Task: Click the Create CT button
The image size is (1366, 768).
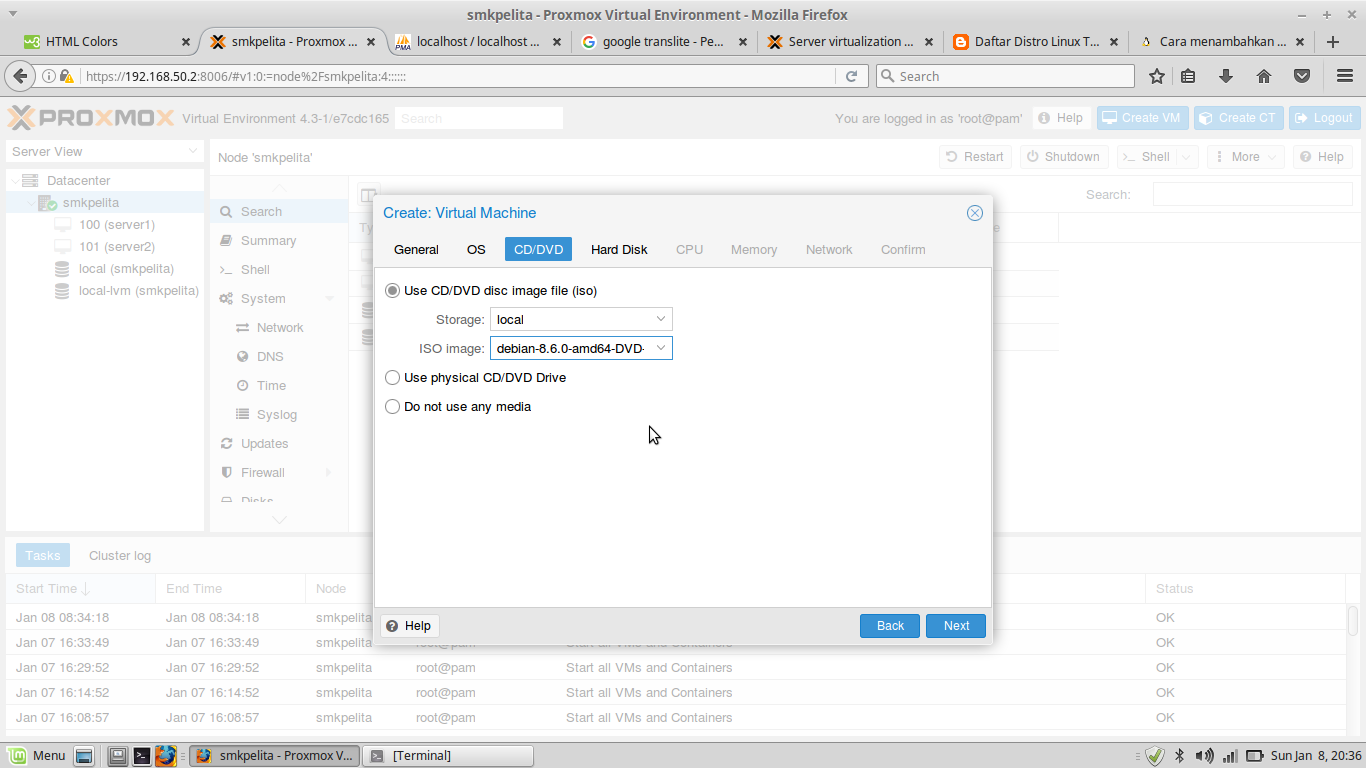Action: 1238,118
